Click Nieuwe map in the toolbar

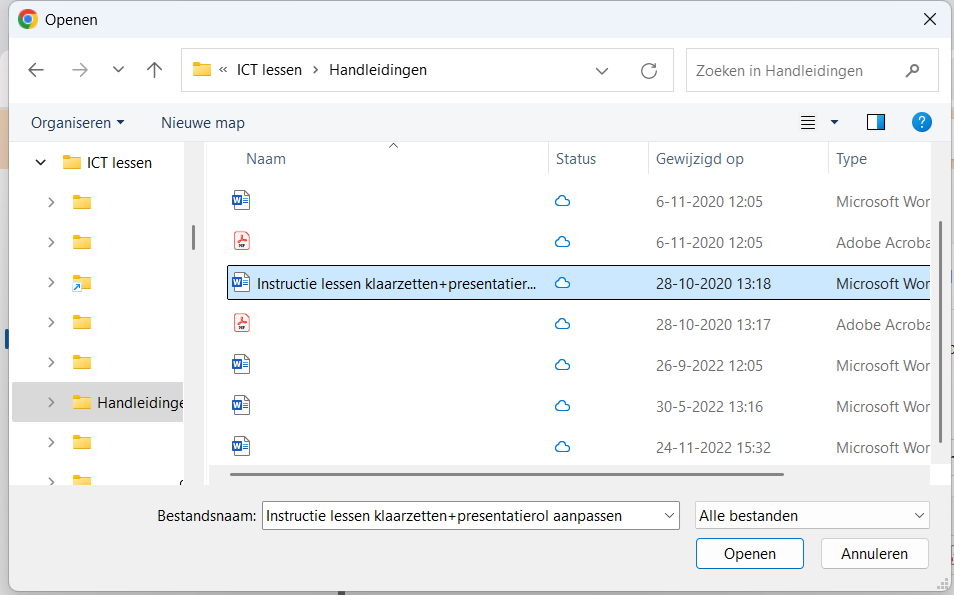(x=203, y=123)
